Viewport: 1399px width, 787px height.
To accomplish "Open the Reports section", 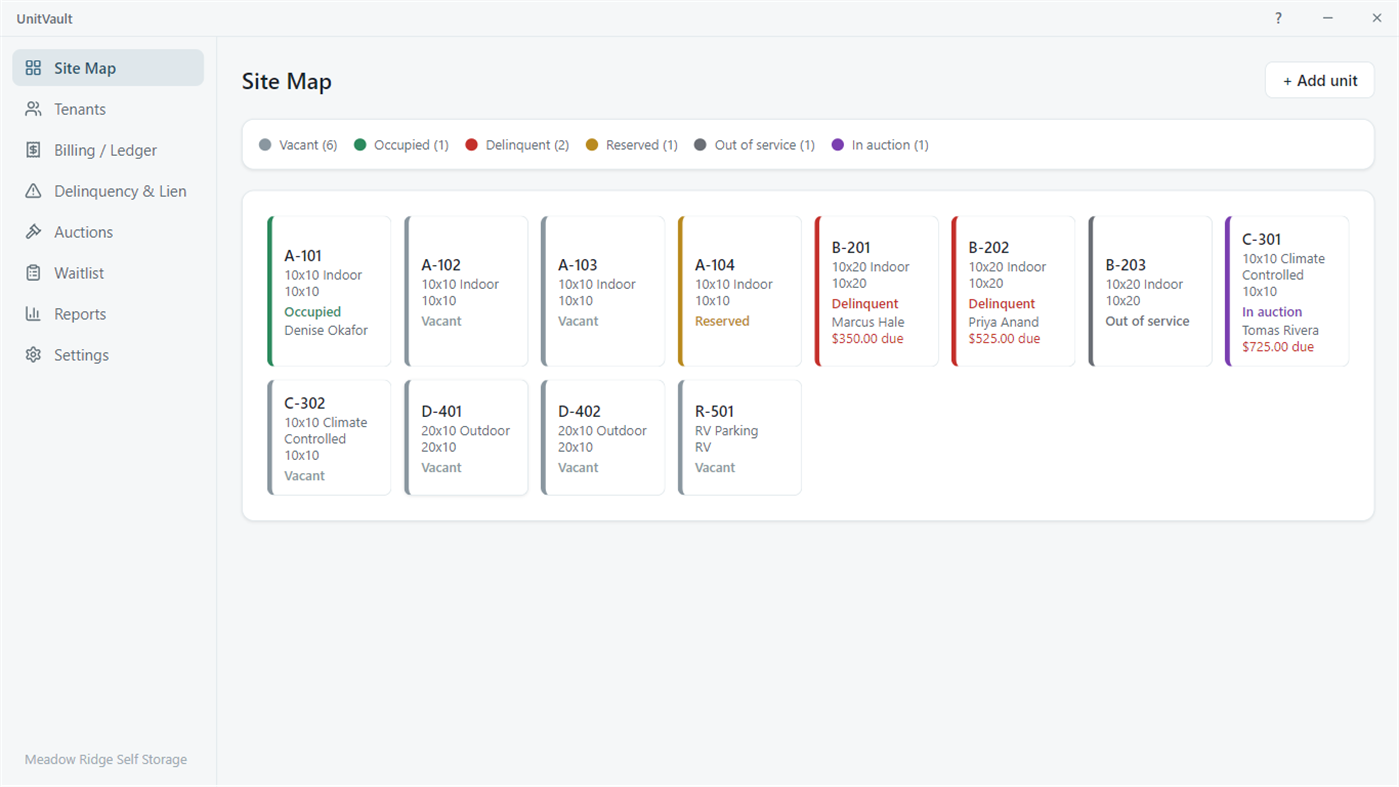I will tap(108, 314).
